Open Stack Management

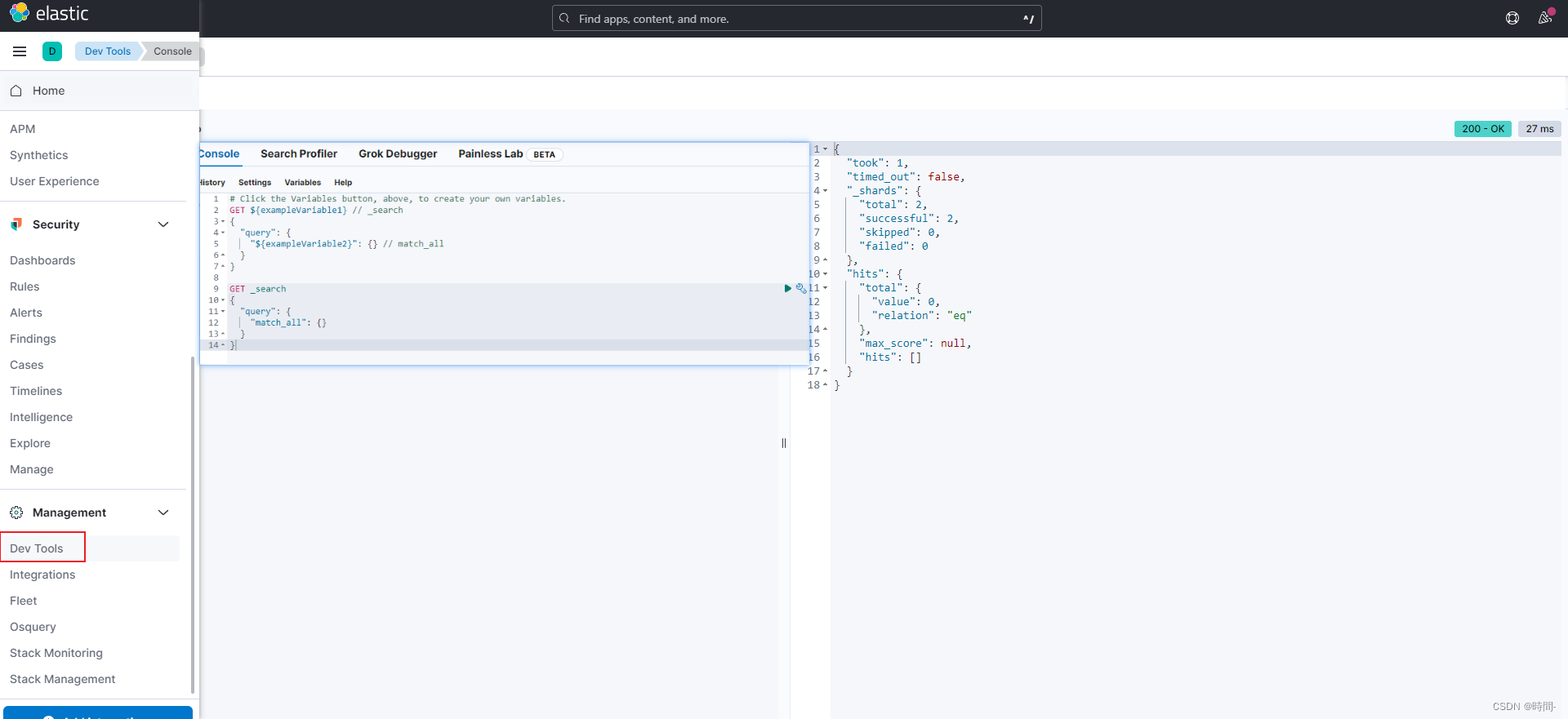pyautogui.click(x=62, y=679)
